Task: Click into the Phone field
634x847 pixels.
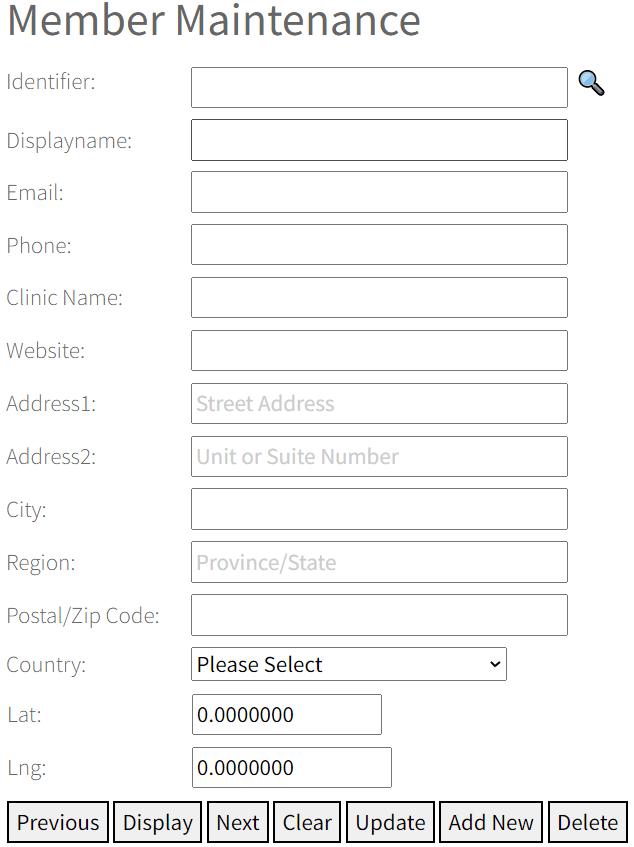Action: point(379,245)
